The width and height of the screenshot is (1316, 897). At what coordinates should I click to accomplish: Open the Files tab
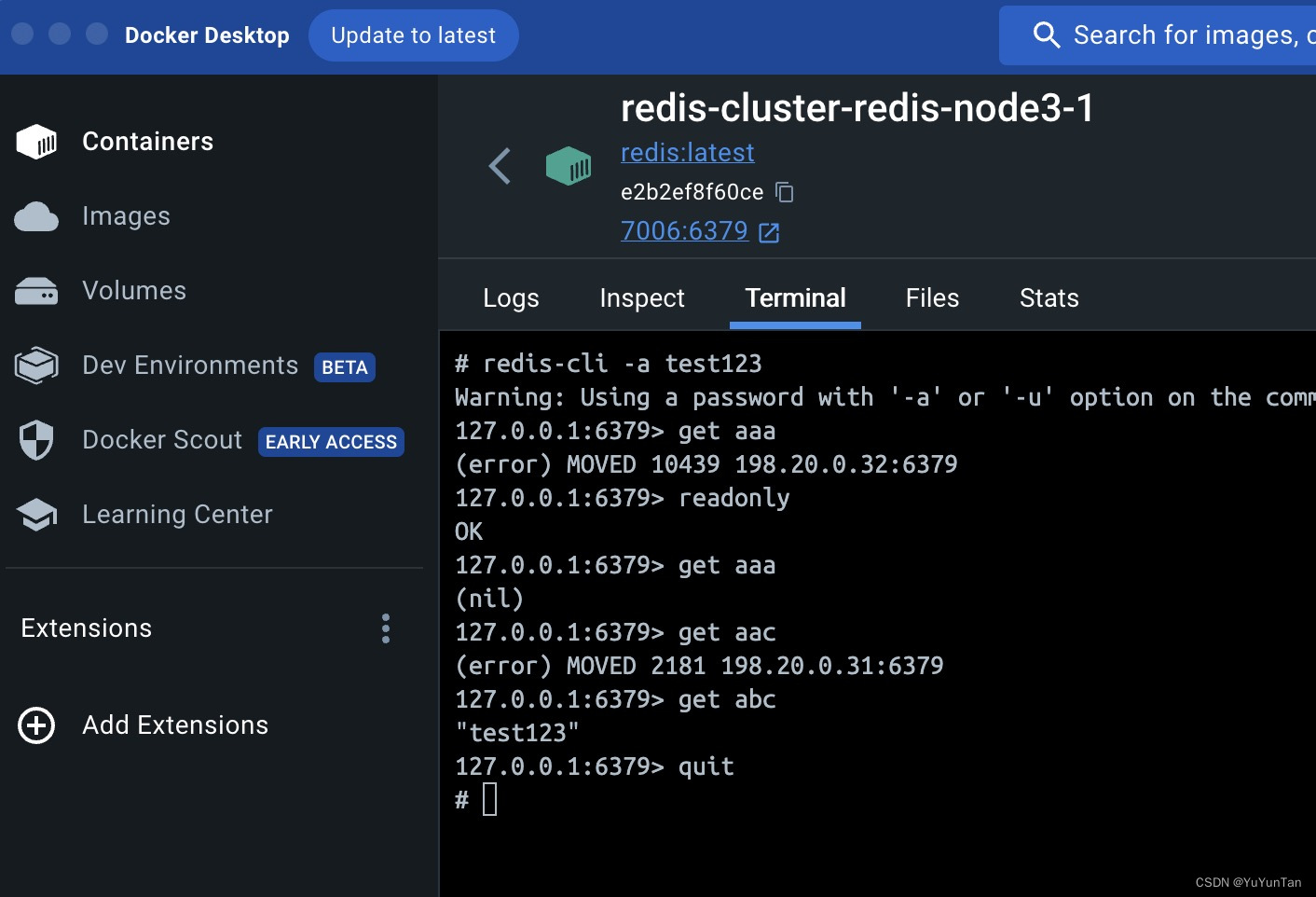932,298
